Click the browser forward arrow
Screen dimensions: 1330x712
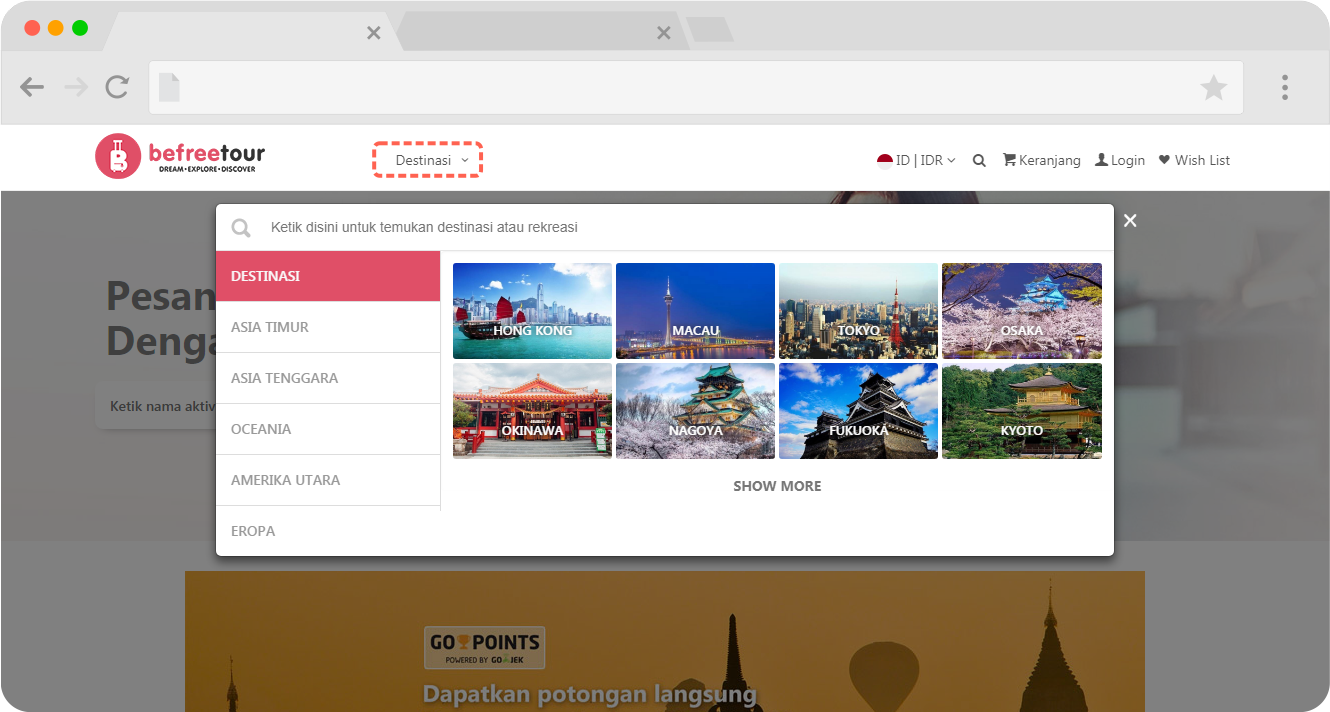[75, 88]
